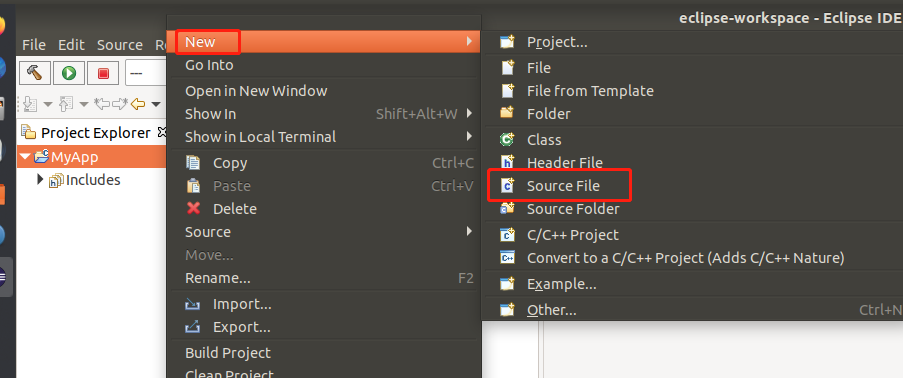Open the launch configuration combo box

pos(146,73)
